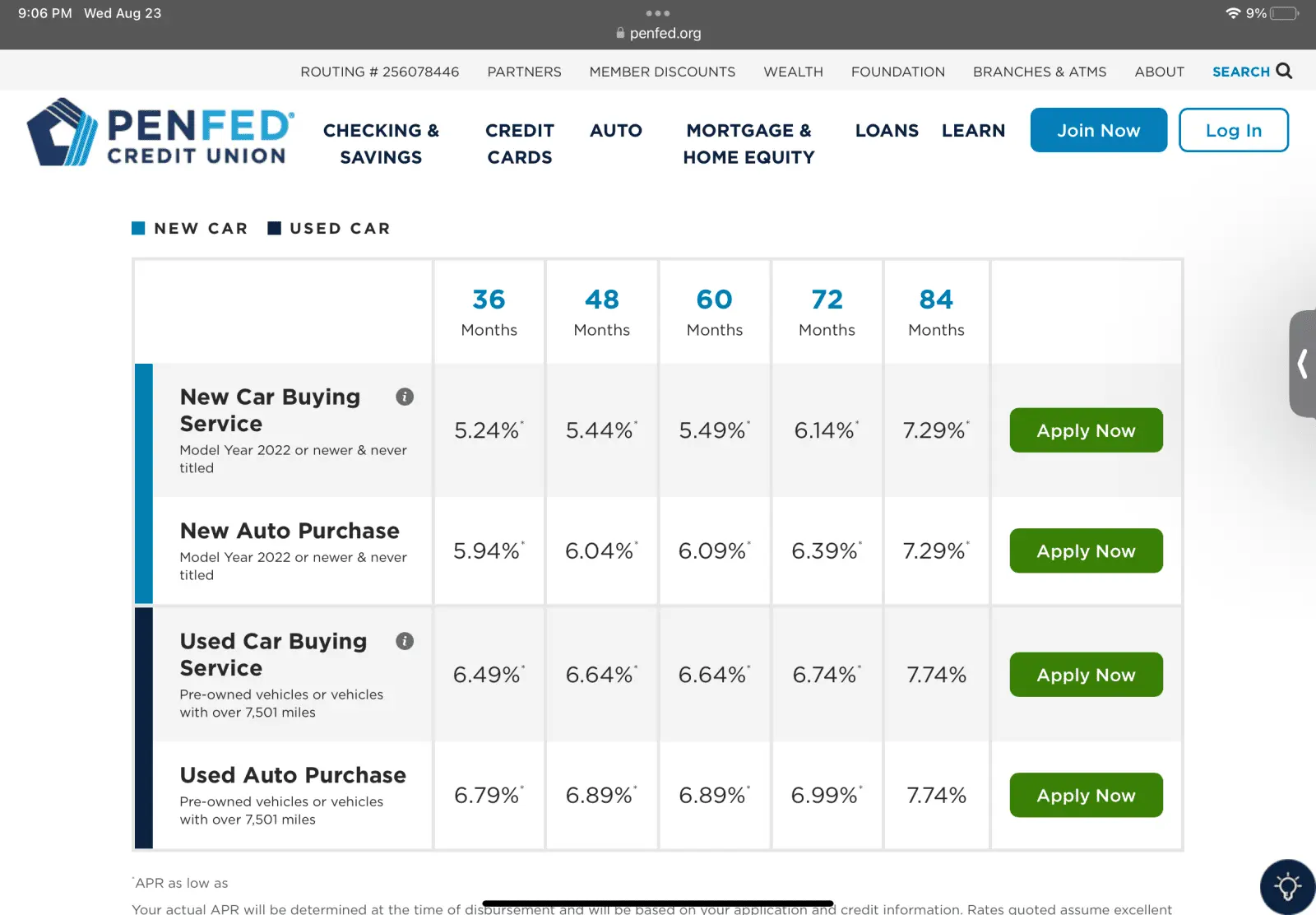Screen dimensions: 1316x915
Task: Expand the side panel arrow handle
Action: point(1303,364)
